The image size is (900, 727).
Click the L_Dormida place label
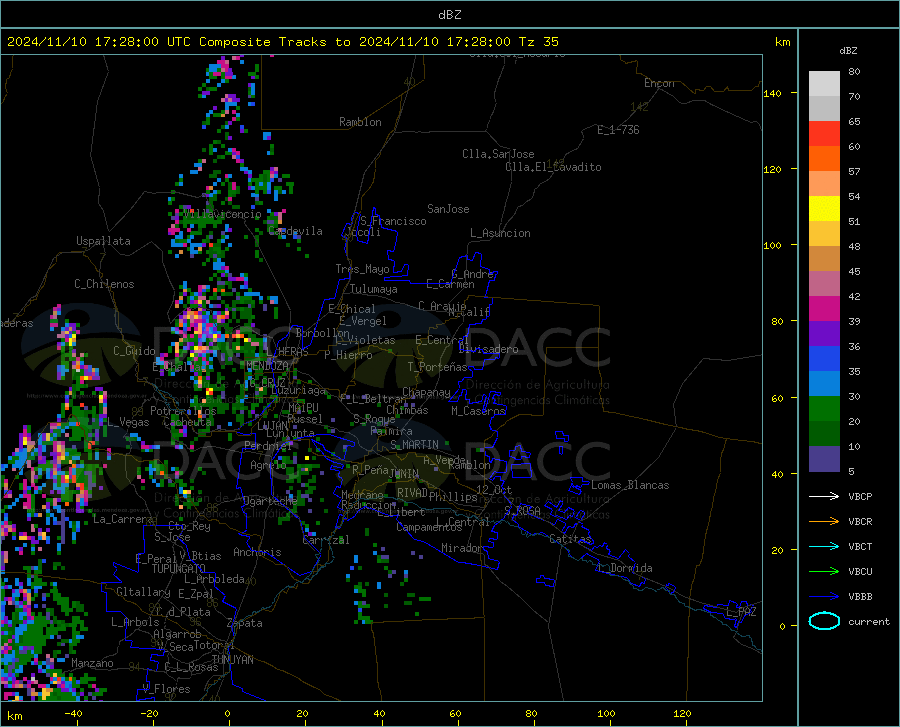pyautogui.click(x=624, y=568)
